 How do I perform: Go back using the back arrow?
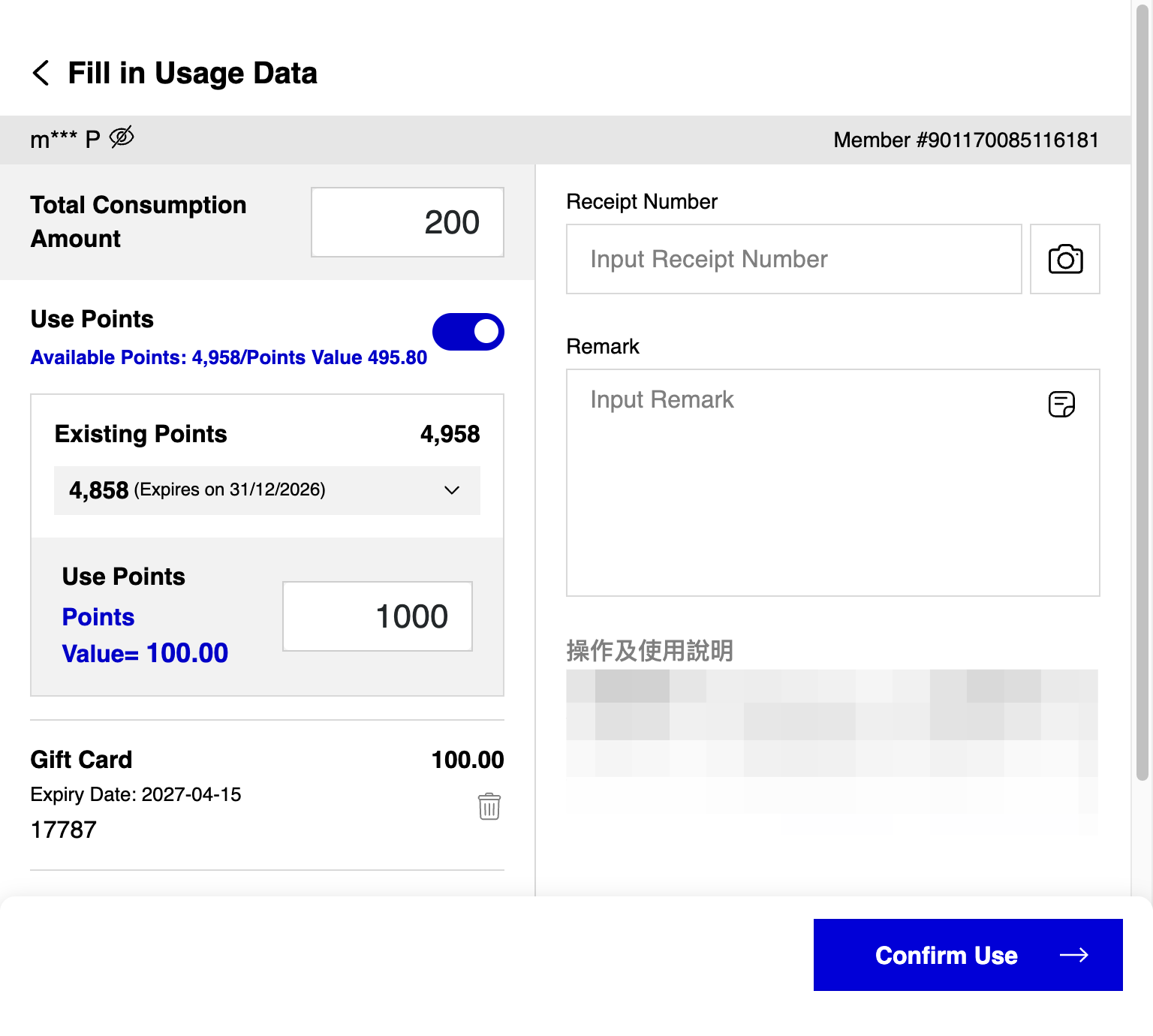click(x=41, y=74)
